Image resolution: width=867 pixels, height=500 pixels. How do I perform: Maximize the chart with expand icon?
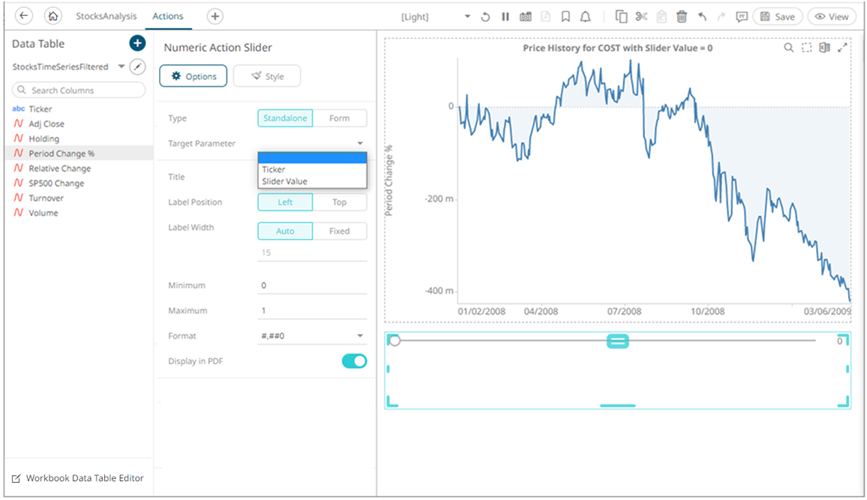click(841, 48)
